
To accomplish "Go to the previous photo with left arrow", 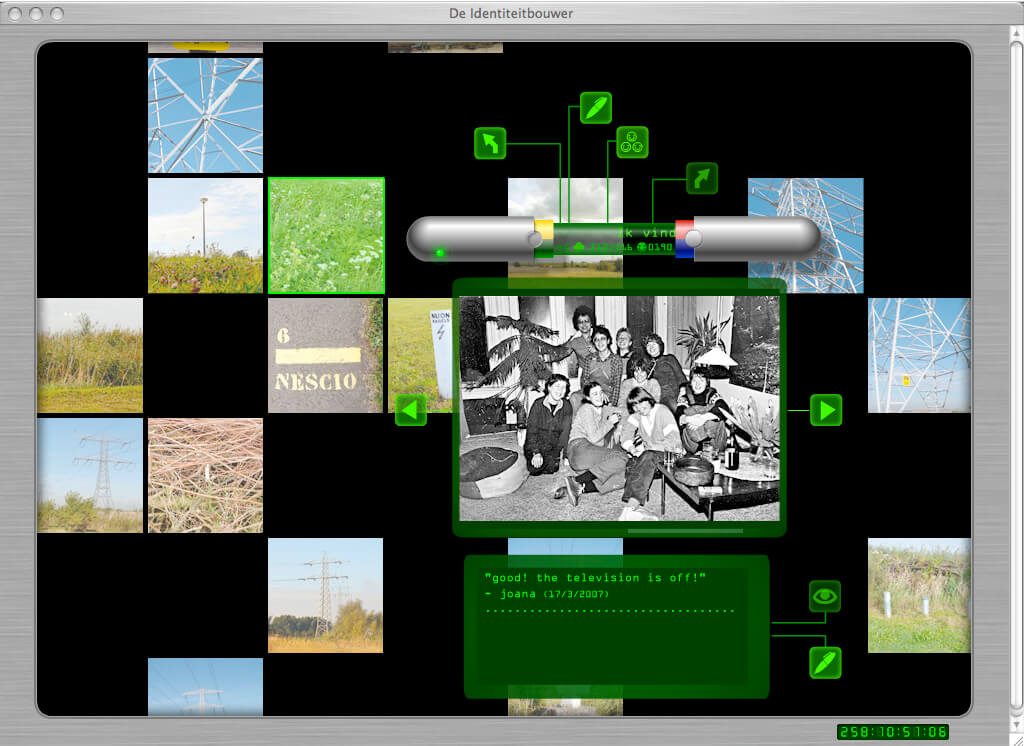I will coord(411,410).
